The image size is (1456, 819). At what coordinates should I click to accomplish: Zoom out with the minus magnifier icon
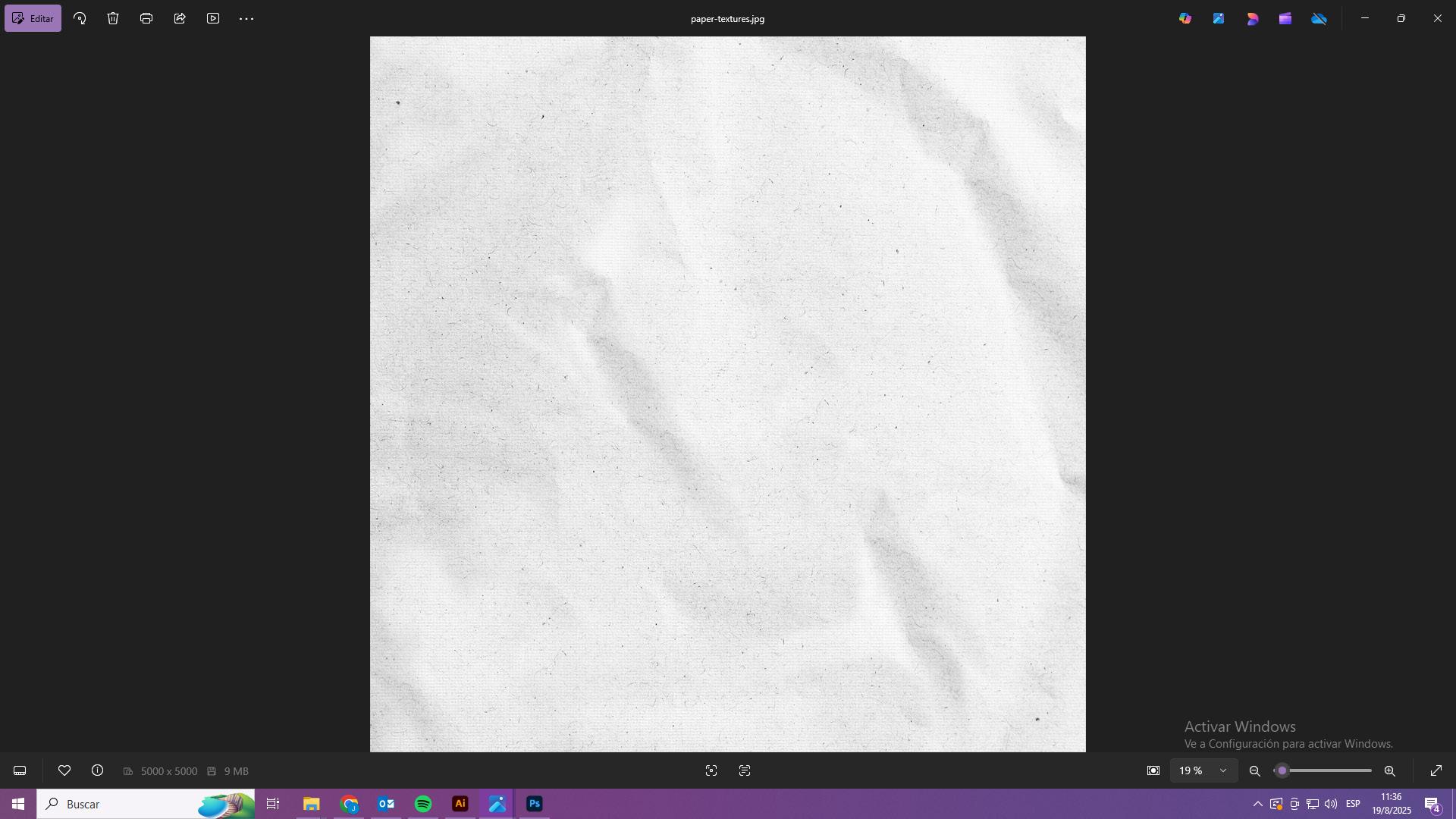click(1255, 770)
